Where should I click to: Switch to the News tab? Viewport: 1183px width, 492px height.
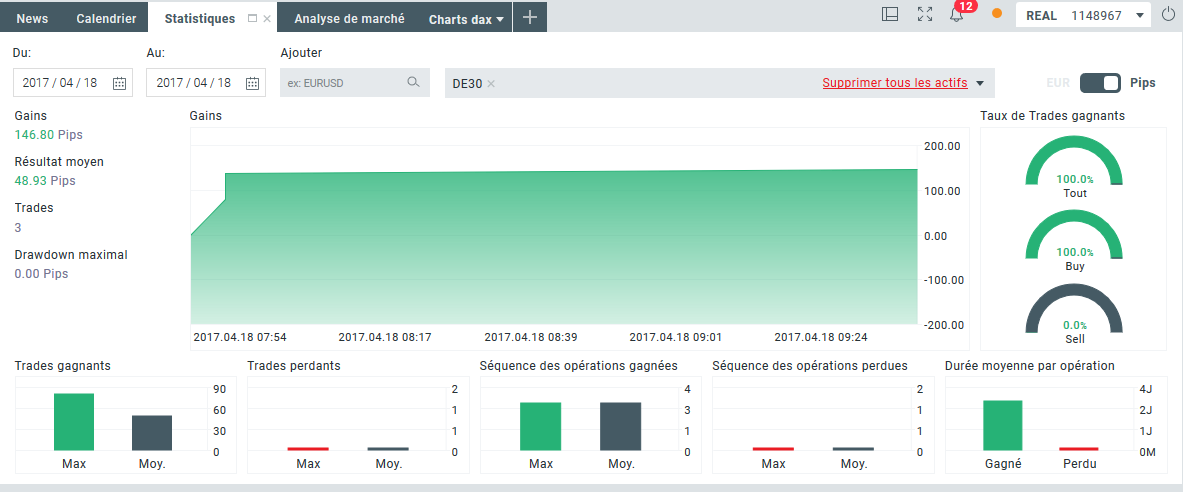[x=32, y=19]
